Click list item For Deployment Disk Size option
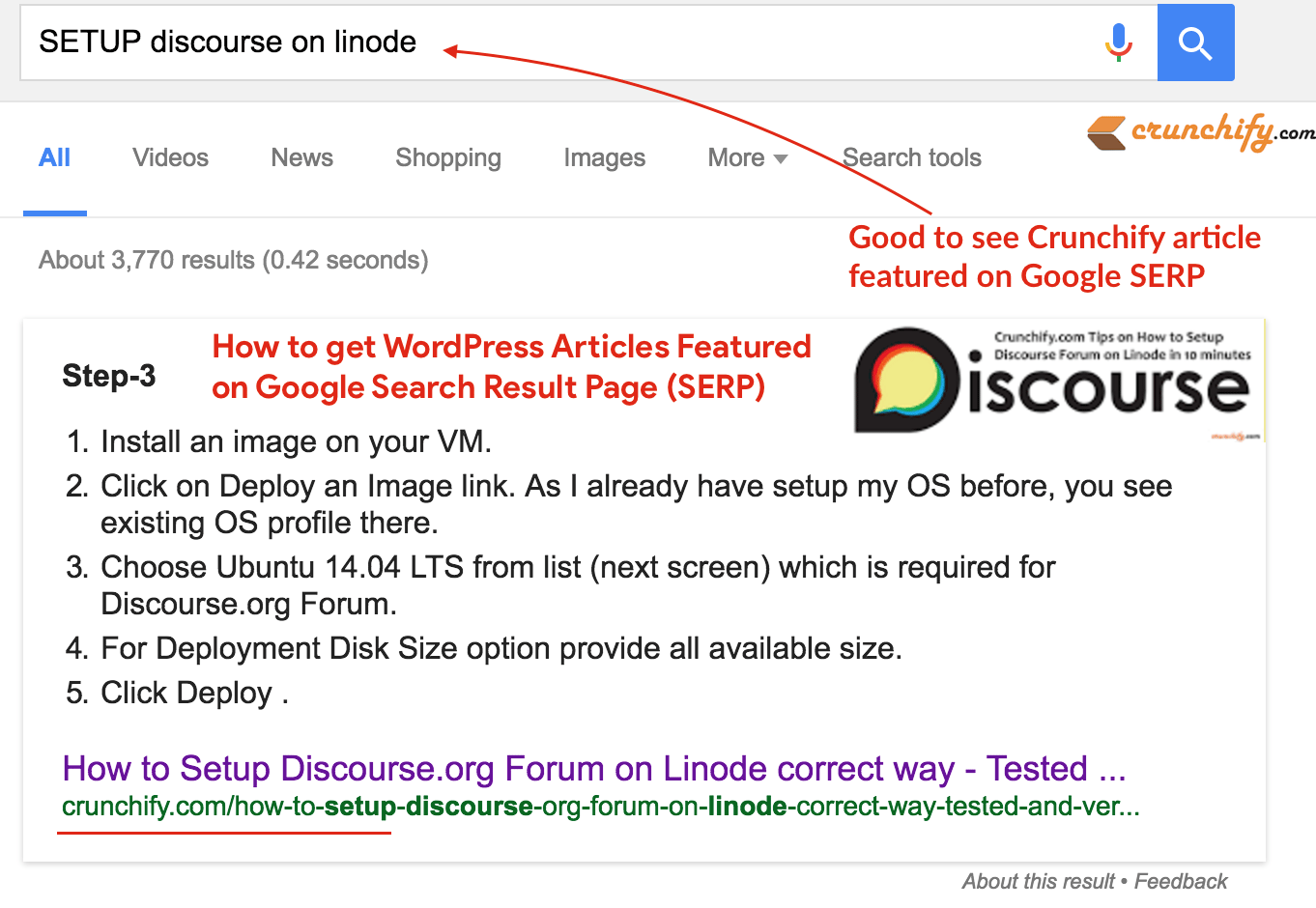The height and width of the screenshot is (908, 1316). coord(501,647)
